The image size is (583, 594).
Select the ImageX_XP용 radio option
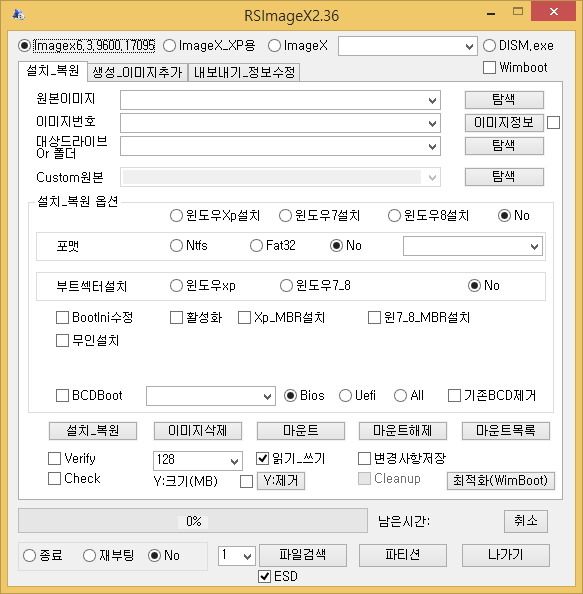point(209,46)
